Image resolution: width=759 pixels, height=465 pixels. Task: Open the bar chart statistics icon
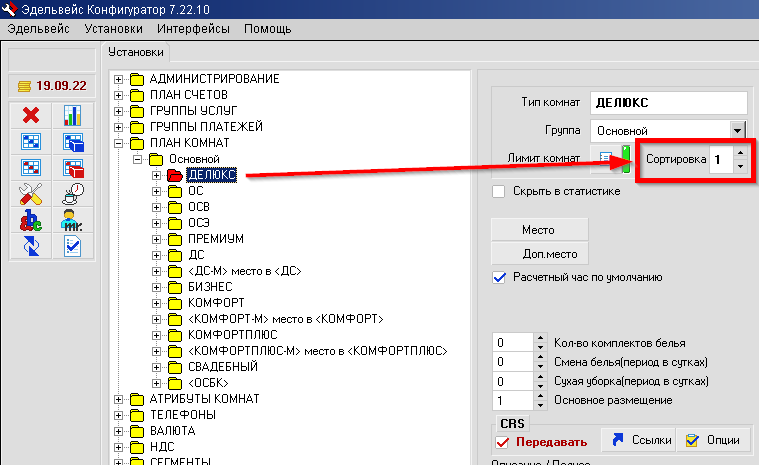pyautogui.click(x=73, y=116)
